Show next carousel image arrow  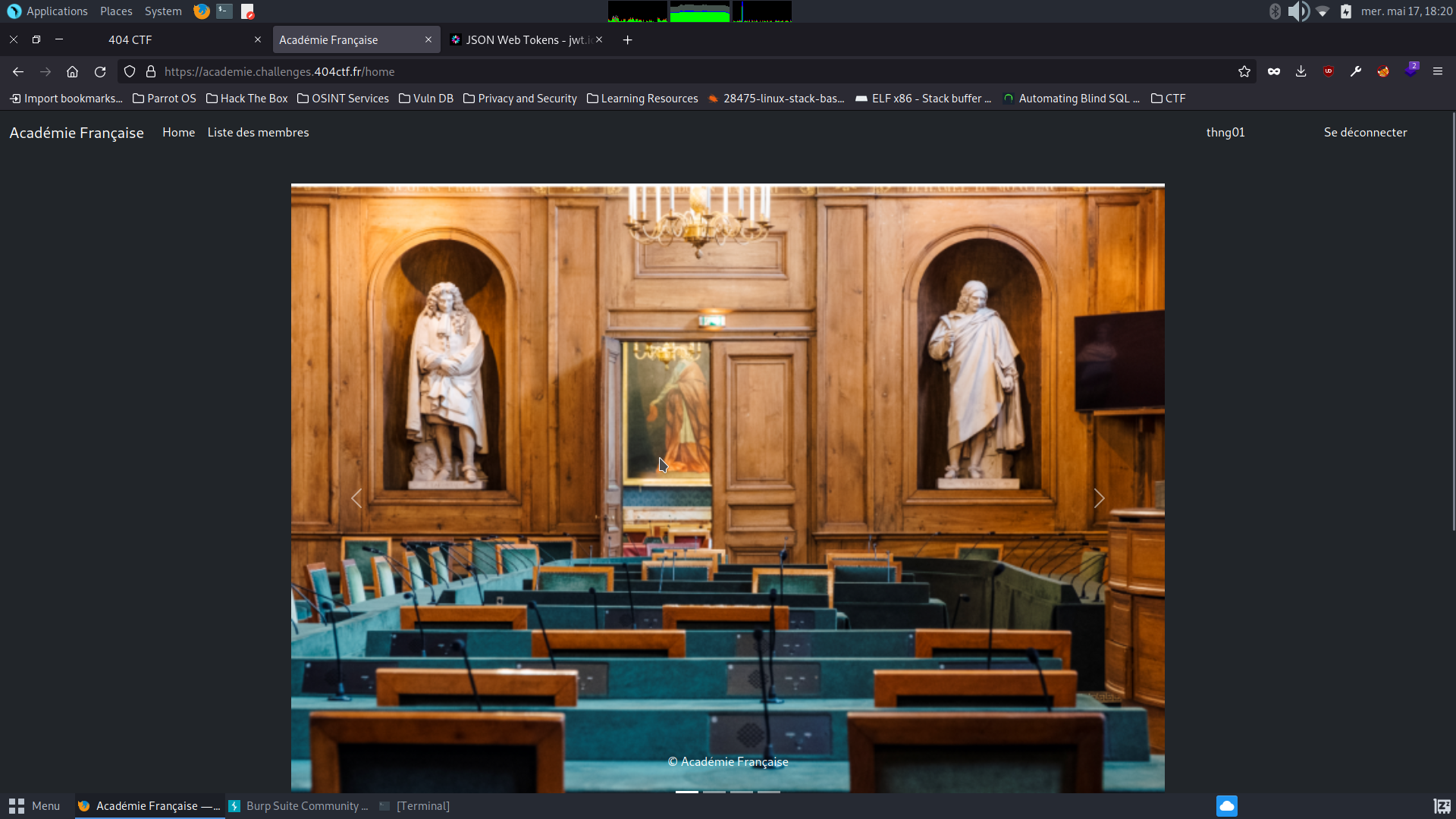[1099, 498]
